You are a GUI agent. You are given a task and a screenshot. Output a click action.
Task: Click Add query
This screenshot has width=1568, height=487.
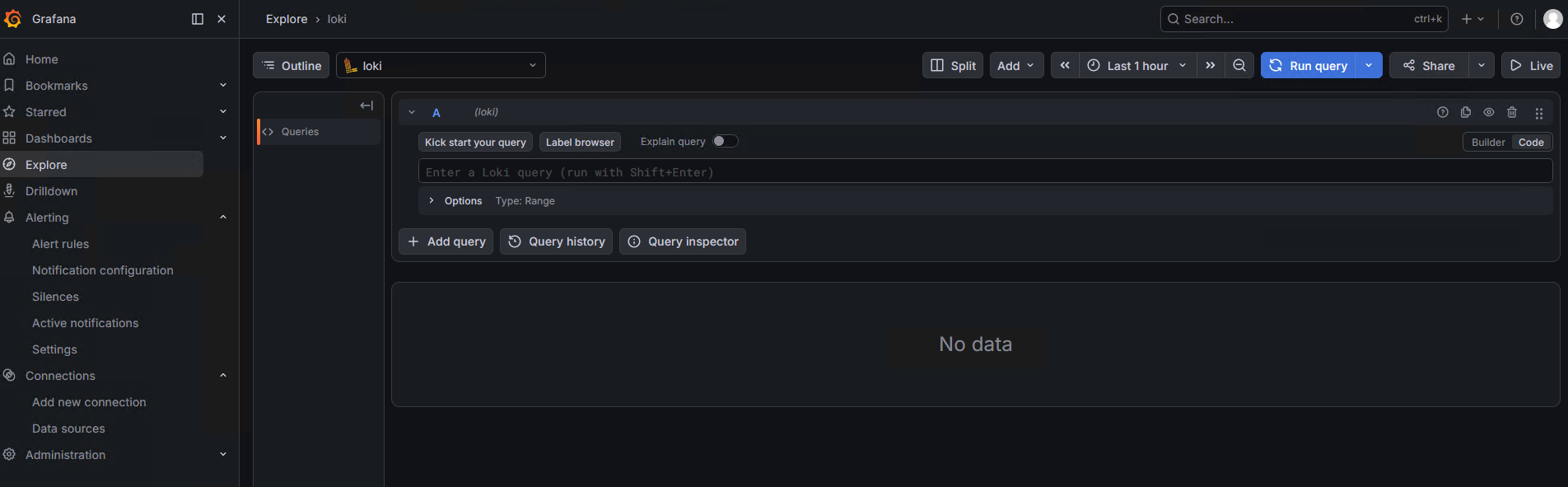point(446,241)
